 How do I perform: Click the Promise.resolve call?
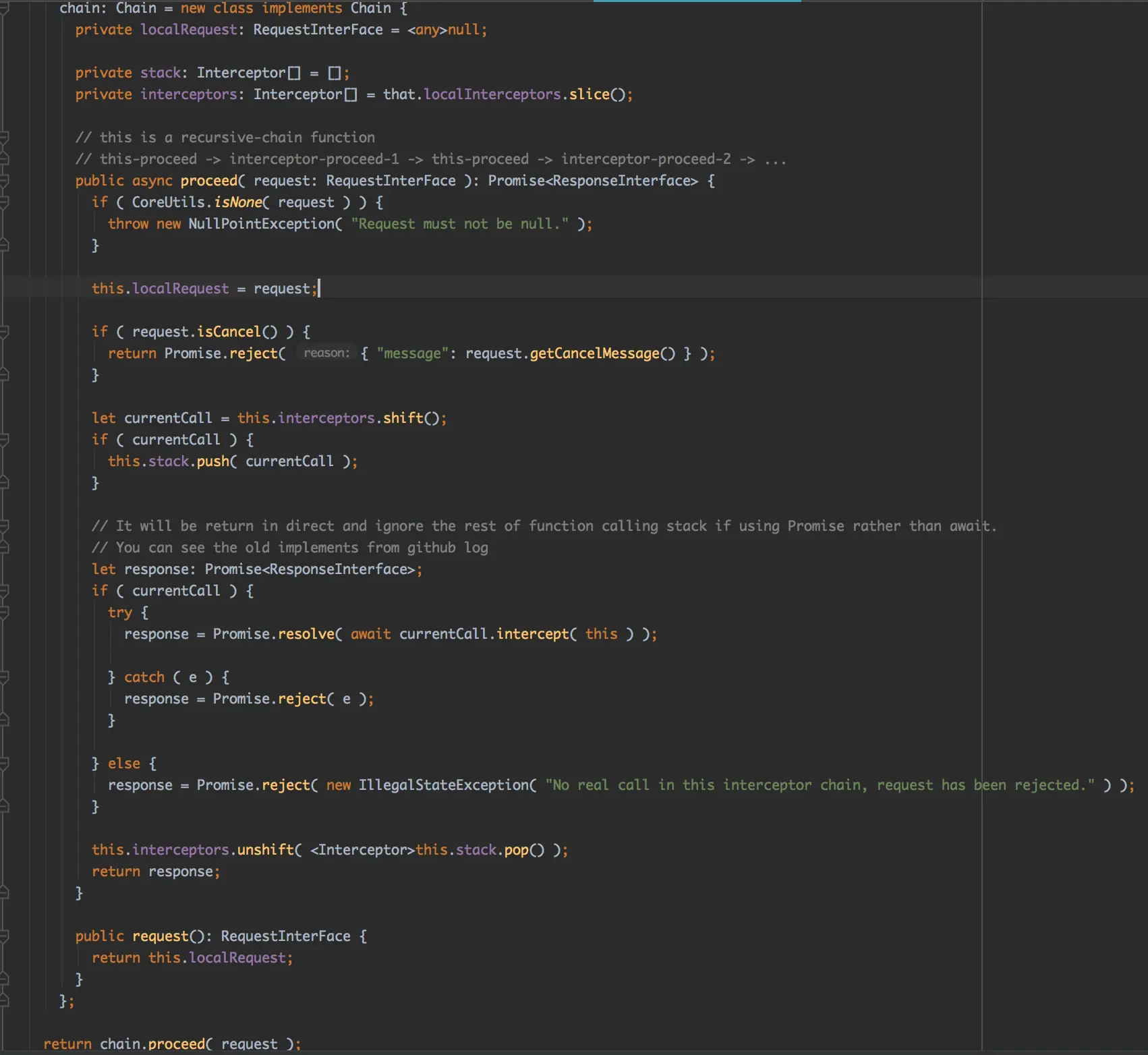[x=274, y=633]
